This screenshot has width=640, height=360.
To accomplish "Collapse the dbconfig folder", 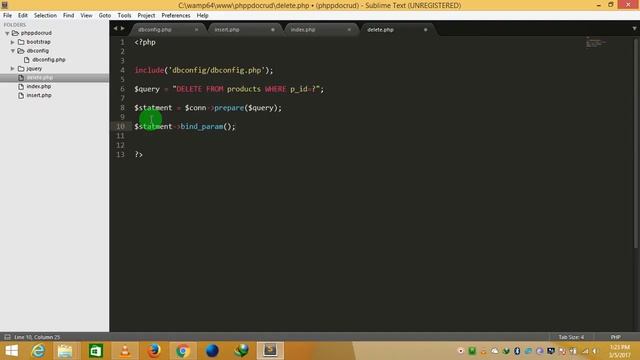I will [13, 51].
